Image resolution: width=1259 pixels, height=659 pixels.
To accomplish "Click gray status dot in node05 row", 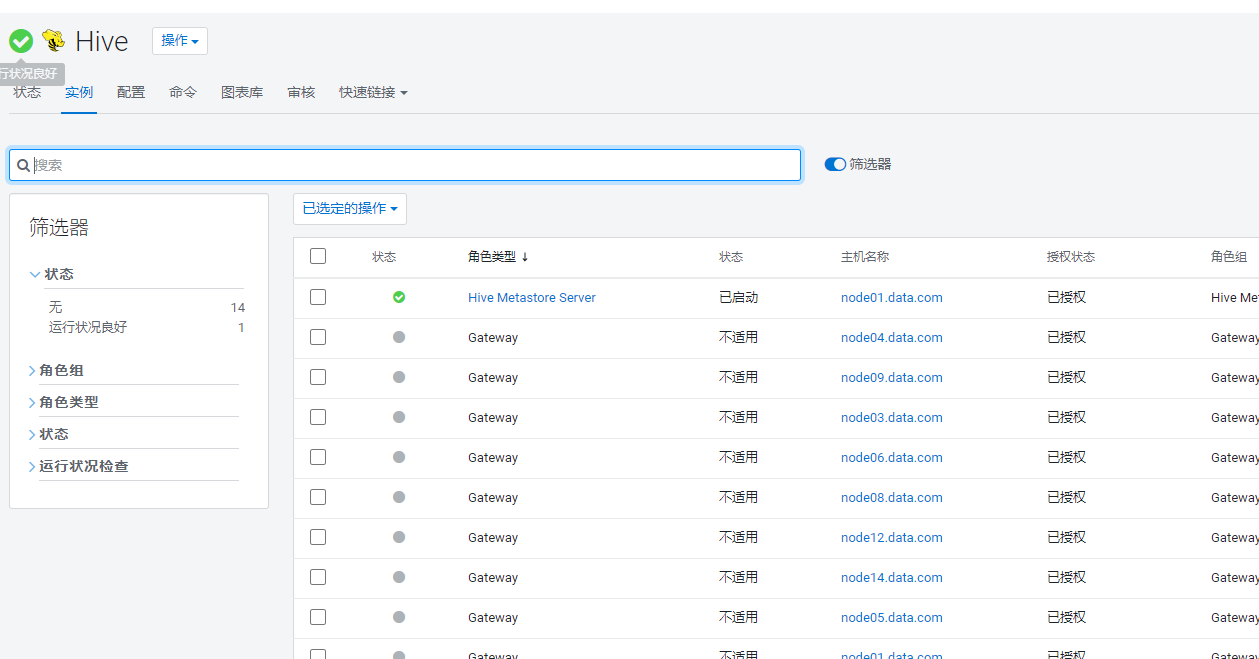I will (x=399, y=617).
